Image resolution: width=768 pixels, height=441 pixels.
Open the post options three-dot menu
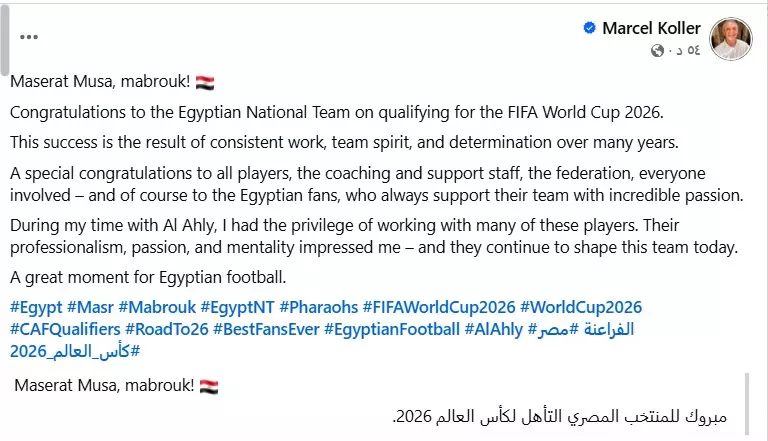(x=29, y=37)
